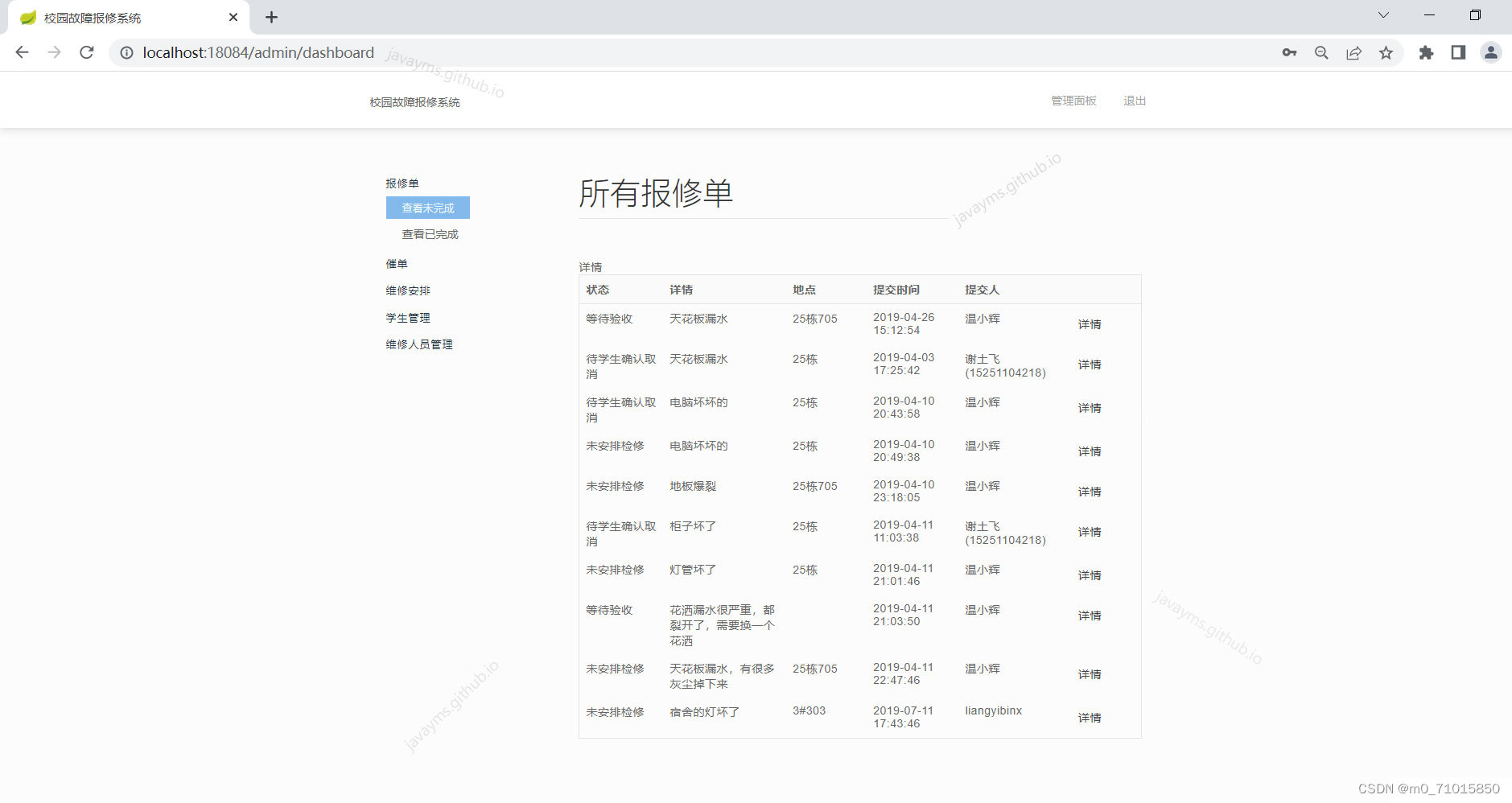Image resolution: width=1512 pixels, height=803 pixels.
Task: Click the 宿舍的灯坏了 detail cell
Action: click(705, 712)
